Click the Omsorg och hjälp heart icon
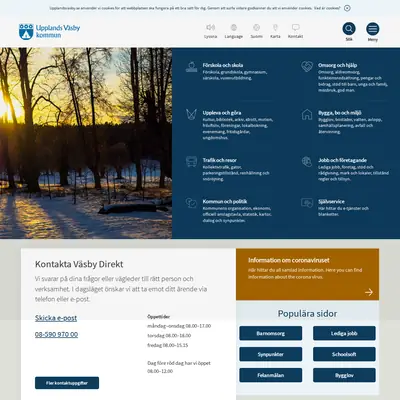Screen dimensions: 400x400 (307, 66)
